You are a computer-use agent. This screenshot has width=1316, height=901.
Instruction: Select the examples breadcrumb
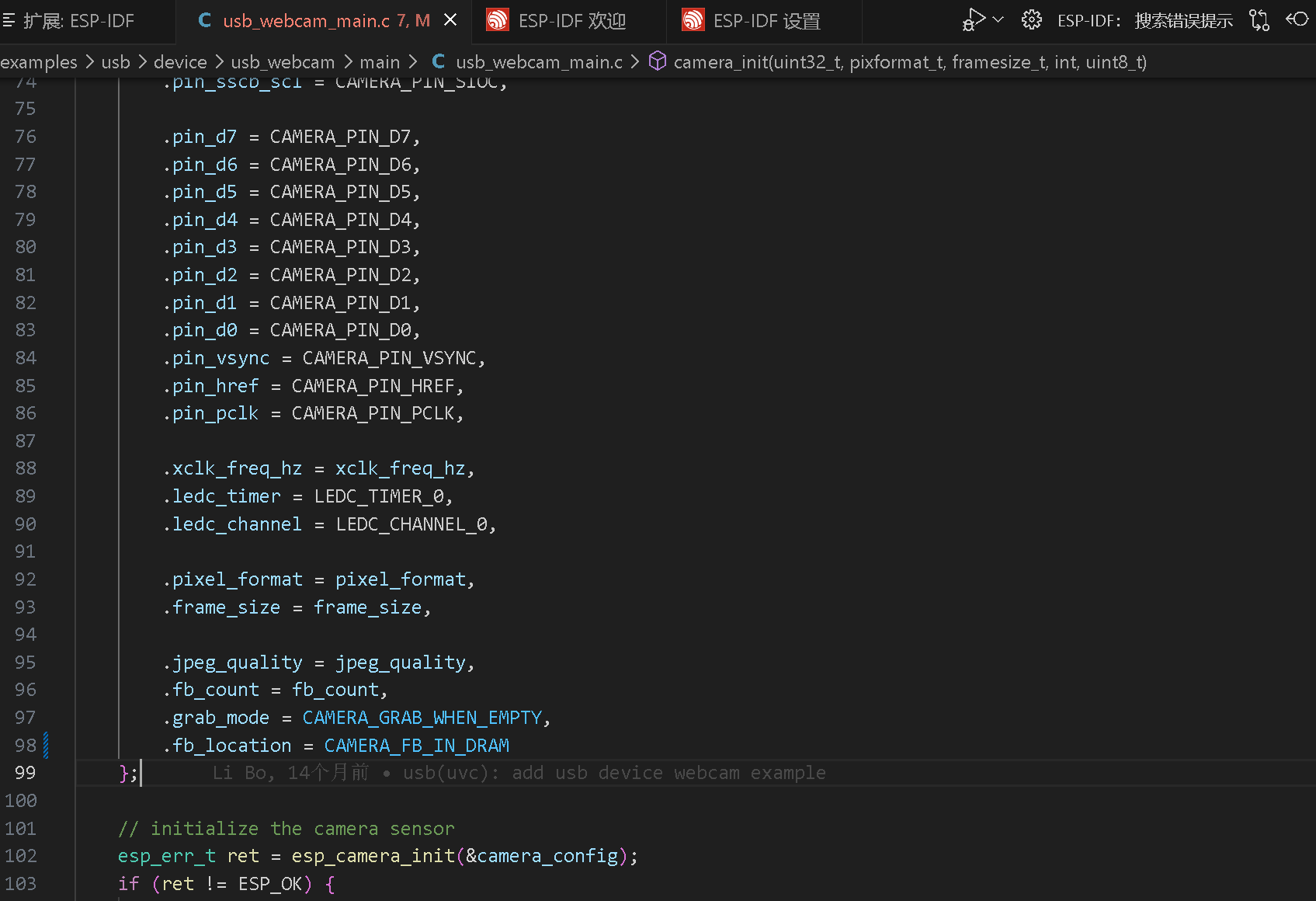[x=39, y=62]
